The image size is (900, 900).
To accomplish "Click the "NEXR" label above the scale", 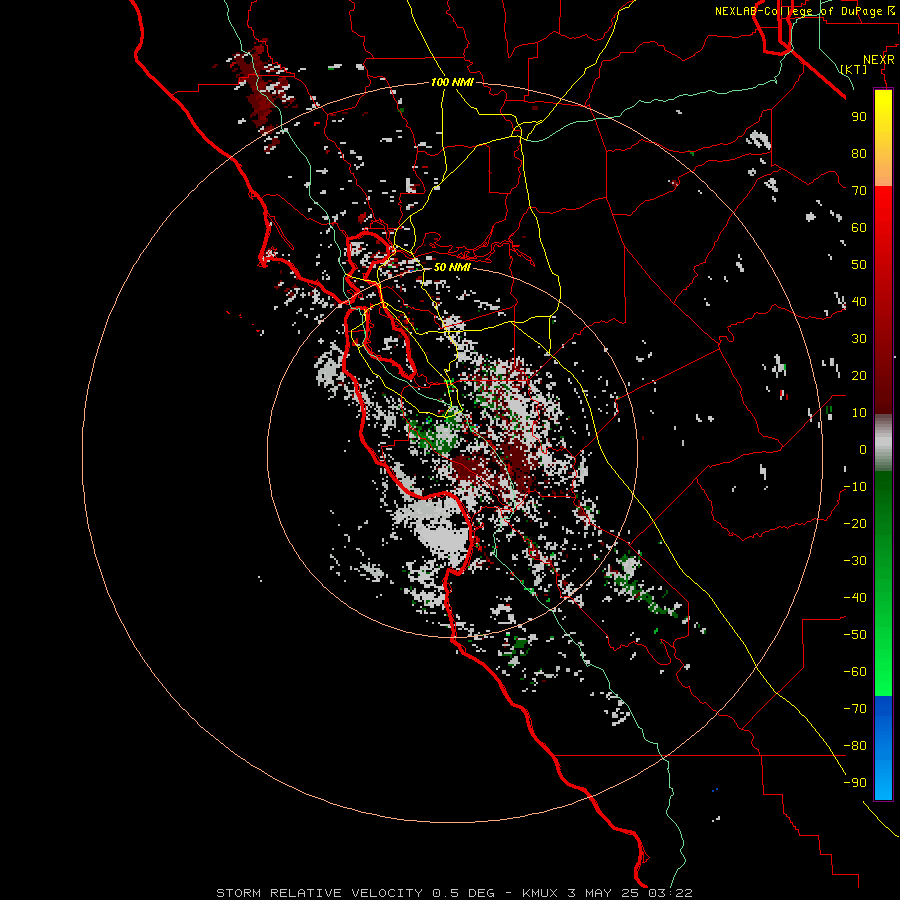I will pos(879,60).
